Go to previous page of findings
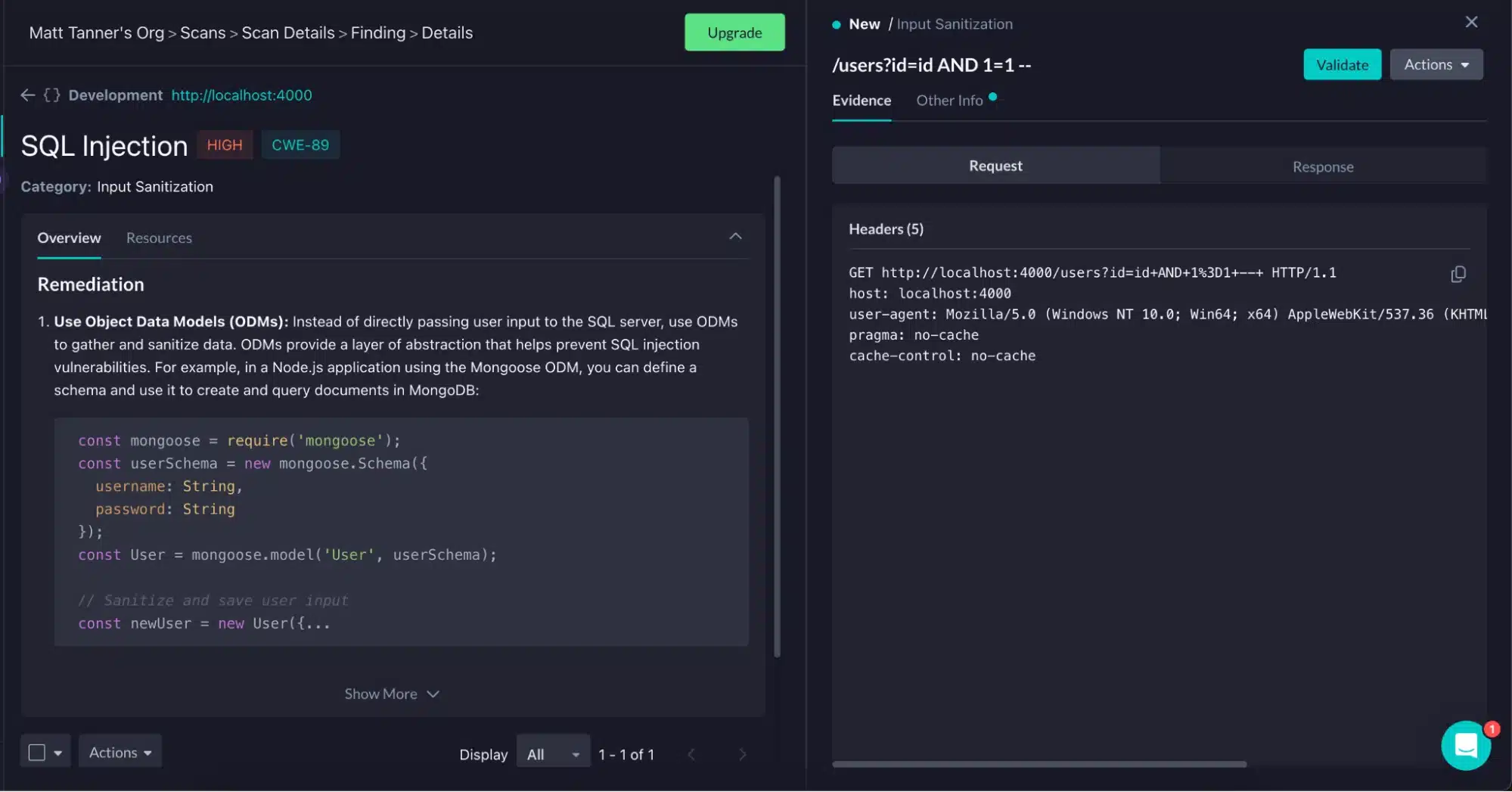The width and height of the screenshot is (1512, 792). pyautogui.click(x=691, y=754)
